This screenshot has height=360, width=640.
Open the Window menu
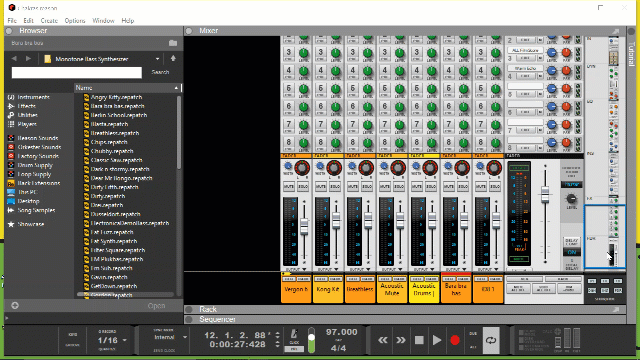[x=103, y=20]
